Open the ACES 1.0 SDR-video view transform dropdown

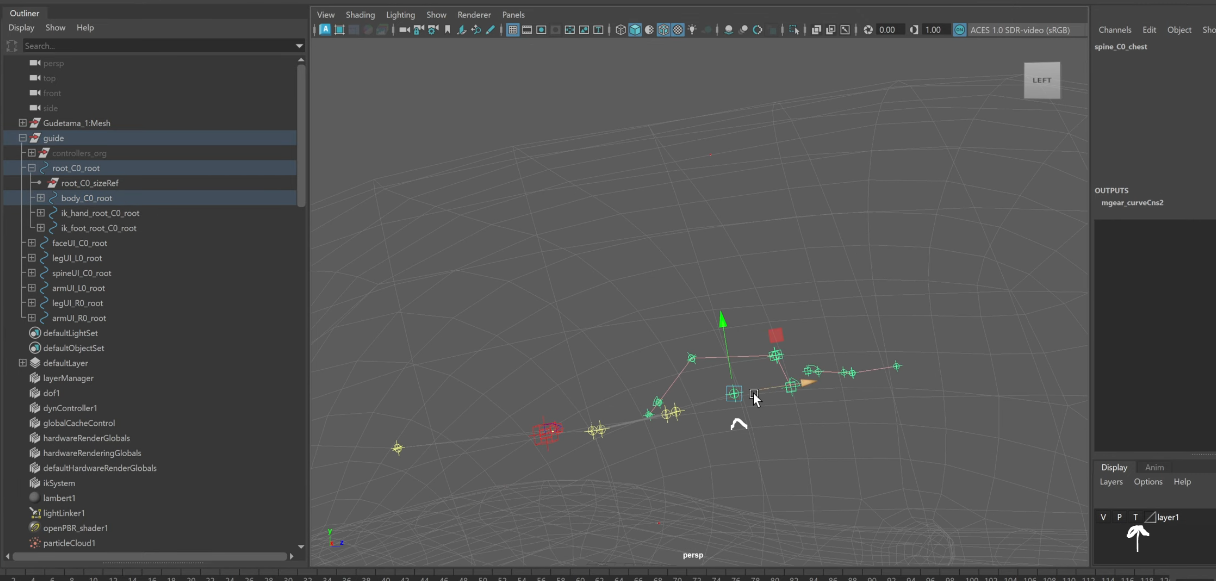pyautogui.click(x=1027, y=30)
